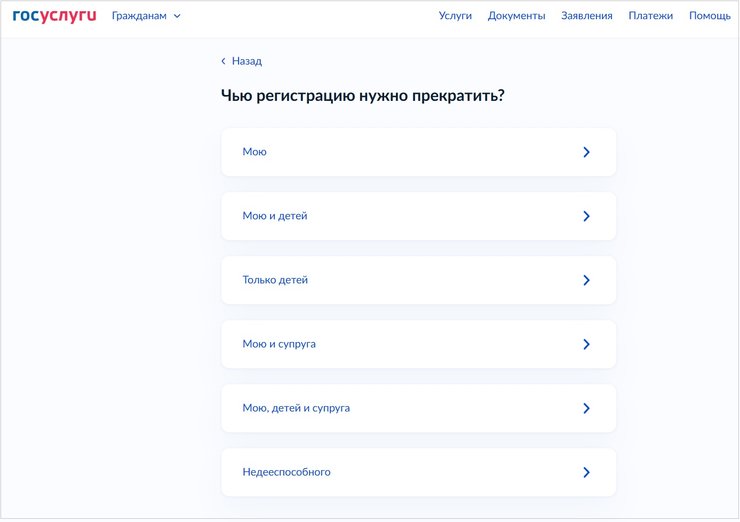The width and height of the screenshot is (740, 522).
Task: Click the arrow in Недееспособного card
Action: (586, 472)
